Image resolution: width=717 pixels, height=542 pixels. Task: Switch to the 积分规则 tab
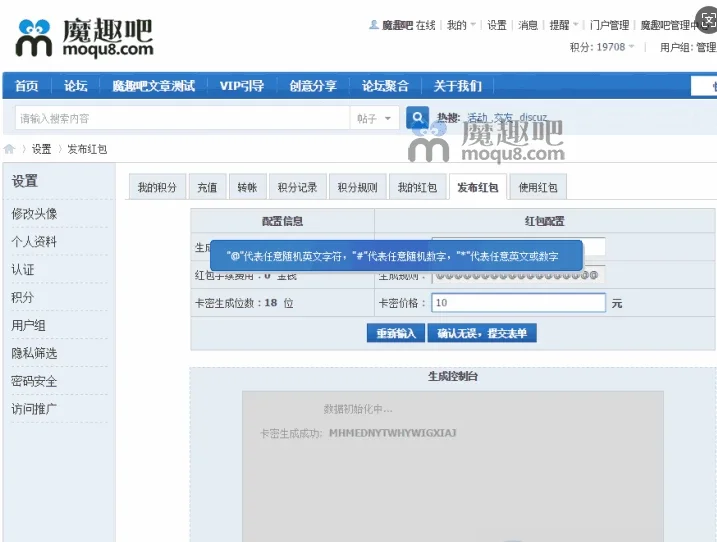(x=358, y=187)
